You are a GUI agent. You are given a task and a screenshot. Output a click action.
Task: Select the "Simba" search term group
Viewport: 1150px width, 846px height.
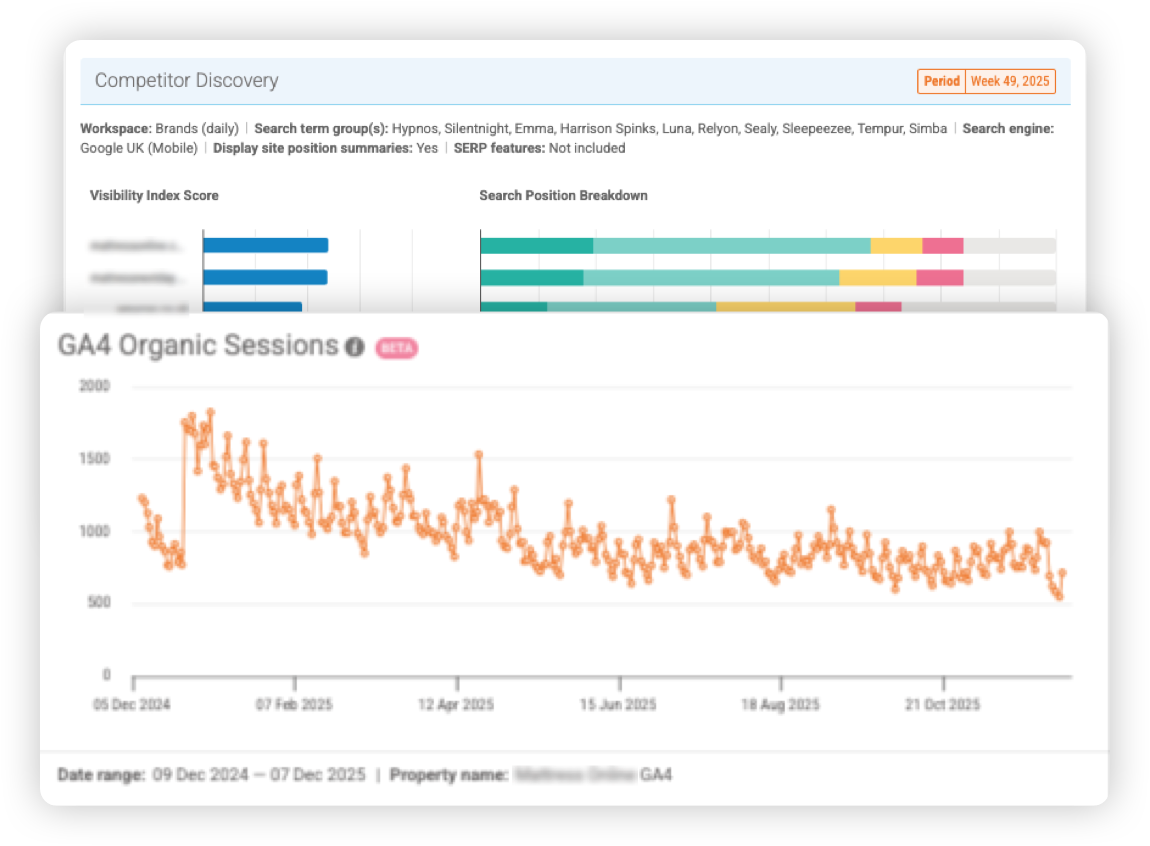coord(929,128)
